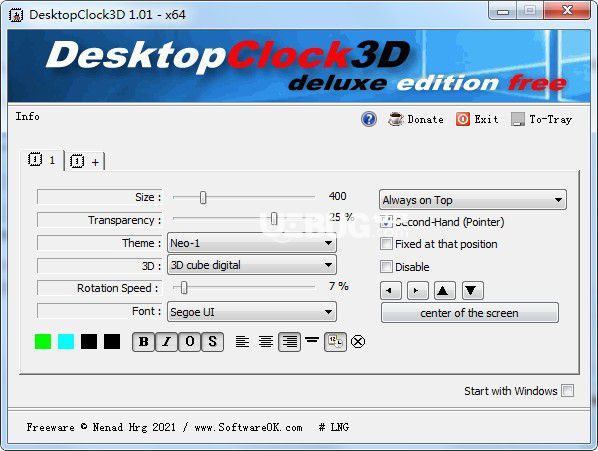Expand the Always on Top dropdown
Screen dimensions: 598x451
(473, 200)
